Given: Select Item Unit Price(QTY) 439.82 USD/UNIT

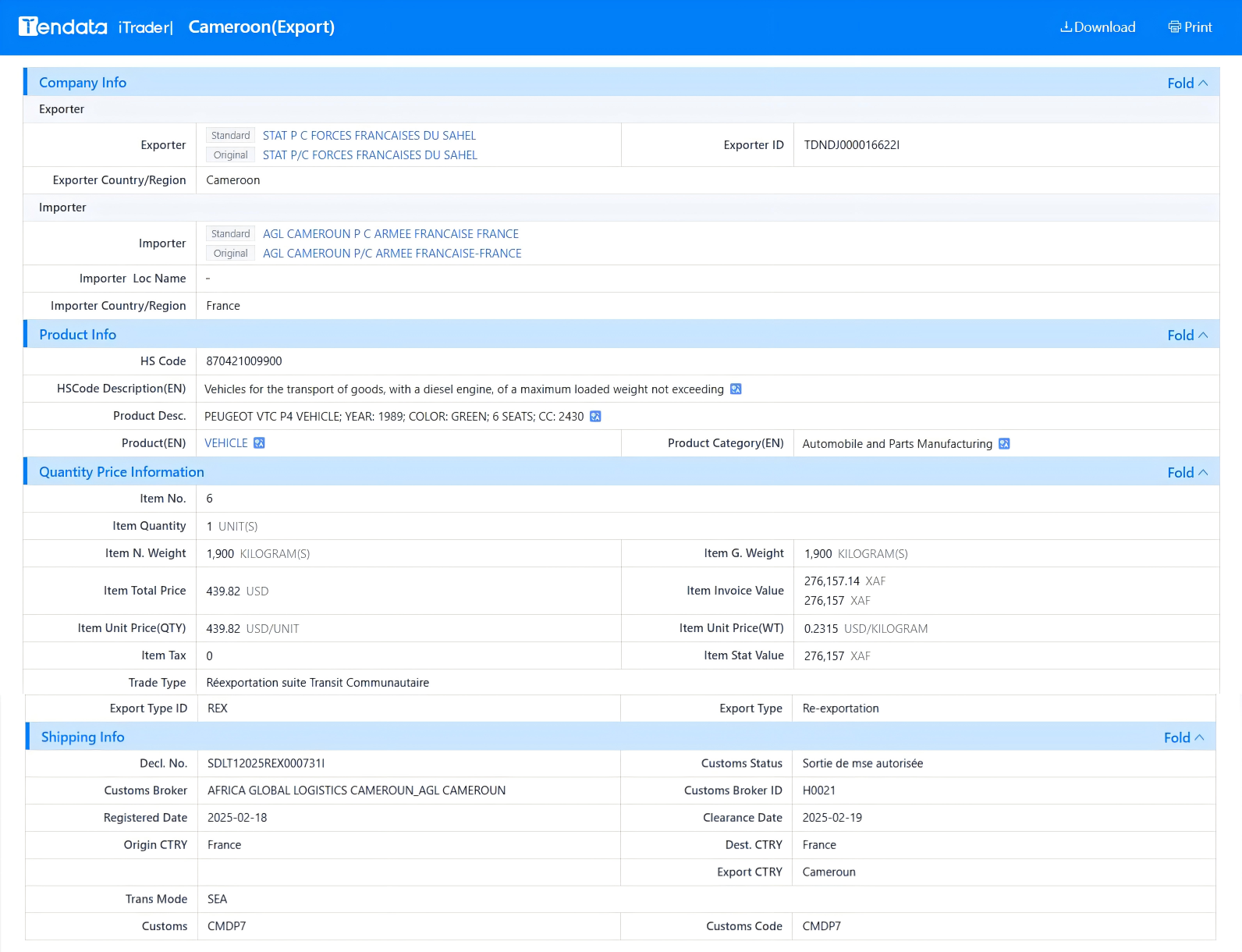Looking at the screenshot, I should [x=253, y=628].
